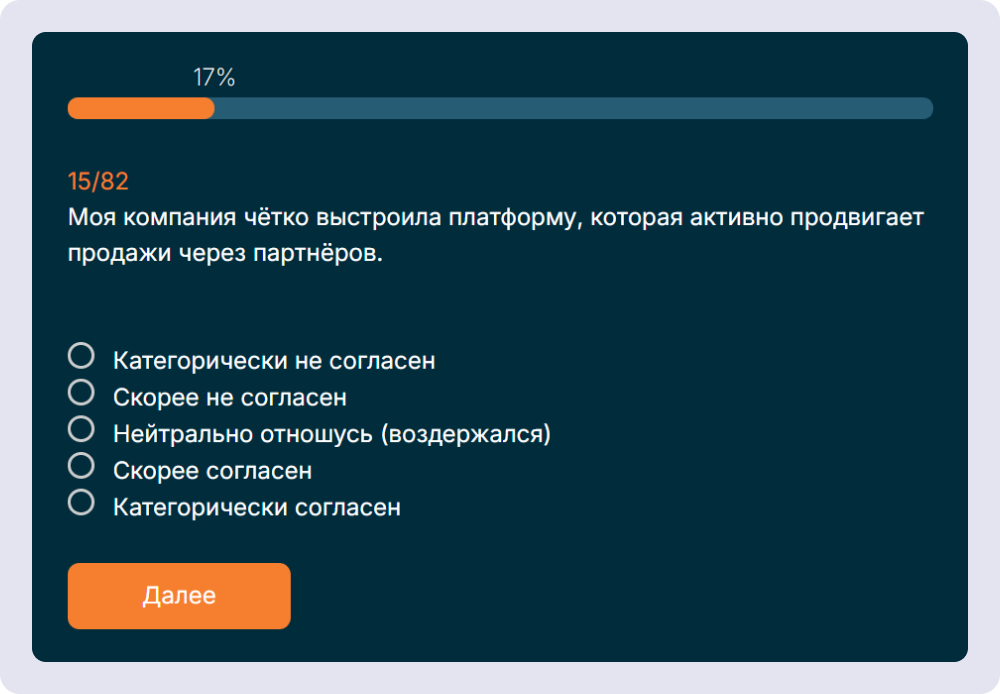Click the survey progress bar
The height and width of the screenshot is (694, 1000).
pyautogui.click(x=500, y=107)
